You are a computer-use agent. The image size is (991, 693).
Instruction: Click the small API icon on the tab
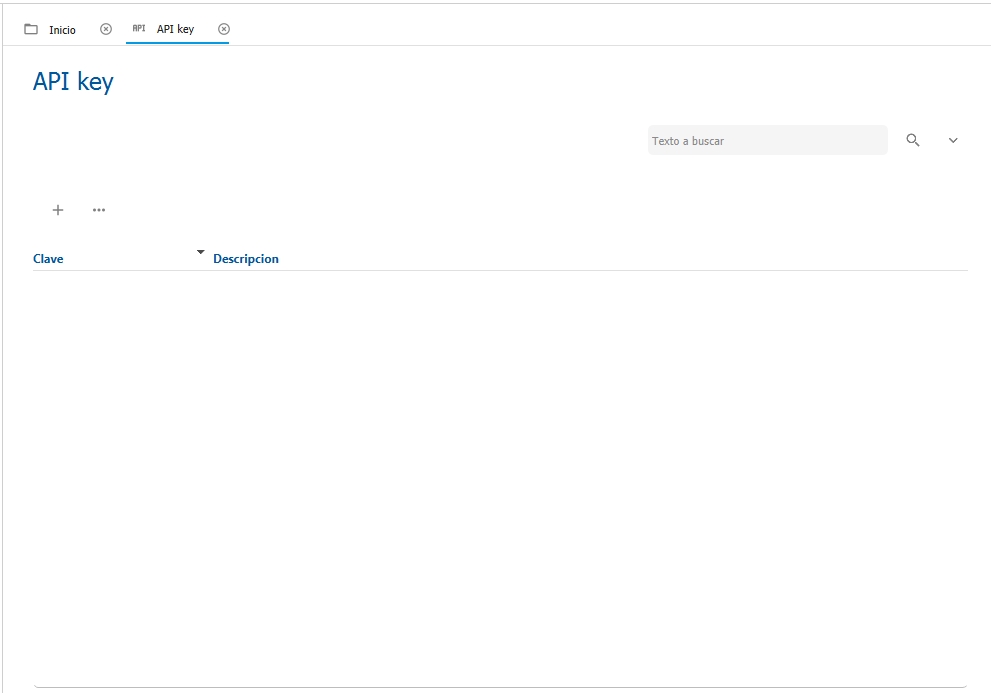138,28
